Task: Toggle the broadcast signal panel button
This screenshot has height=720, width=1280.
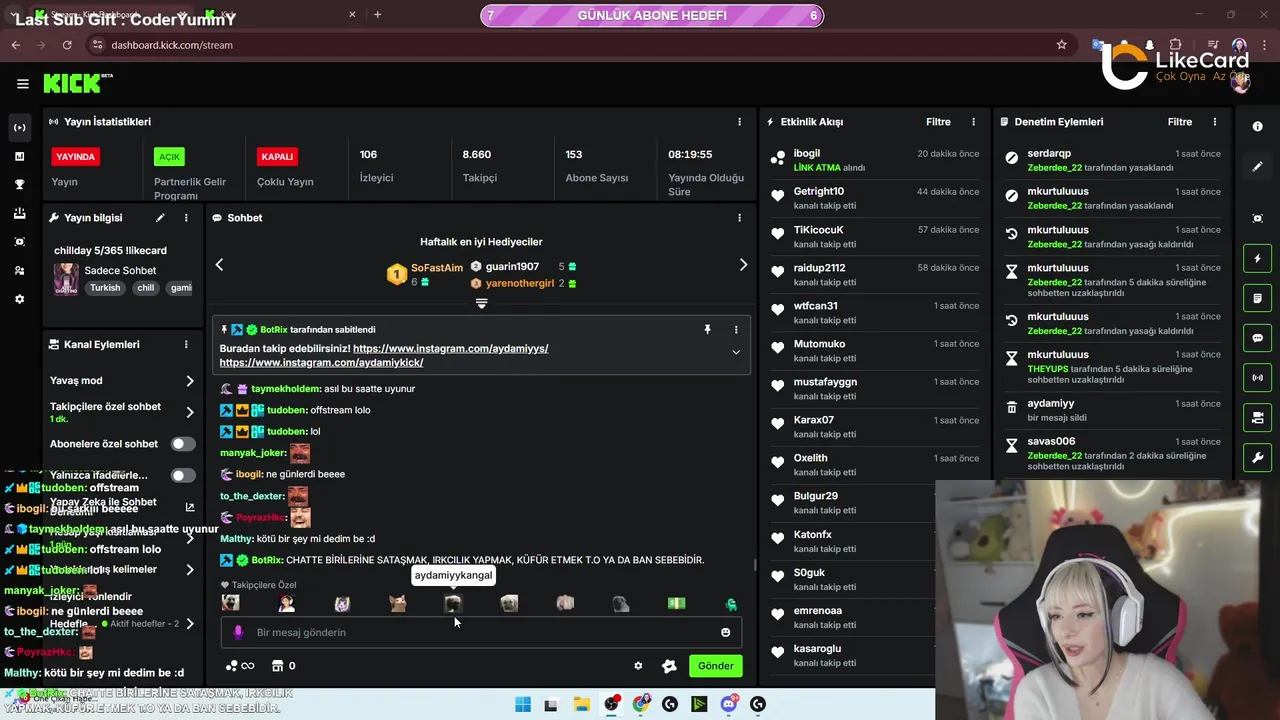Action: (1258, 378)
